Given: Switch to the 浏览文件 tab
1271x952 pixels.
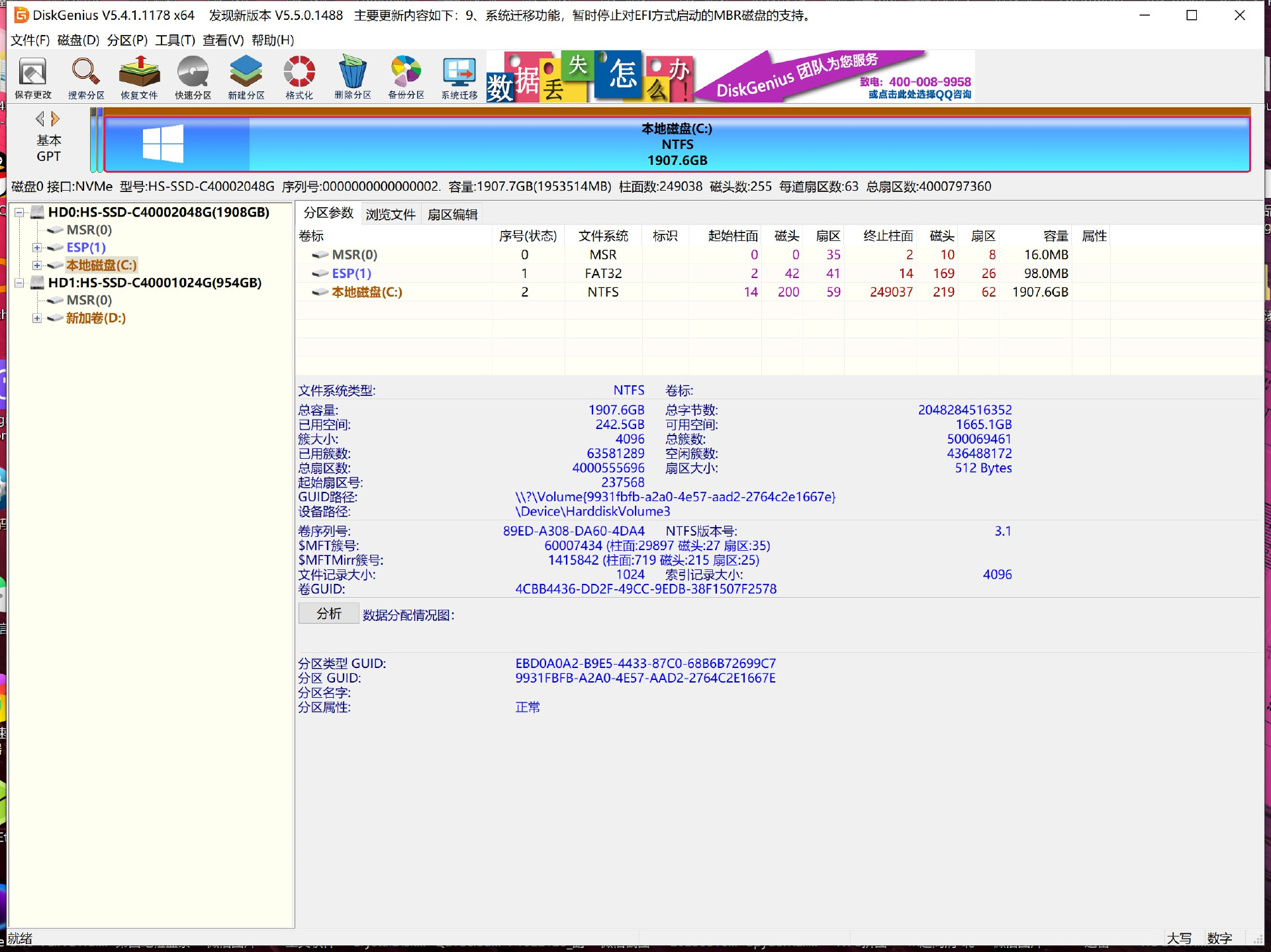Looking at the screenshot, I should click(391, 214).
